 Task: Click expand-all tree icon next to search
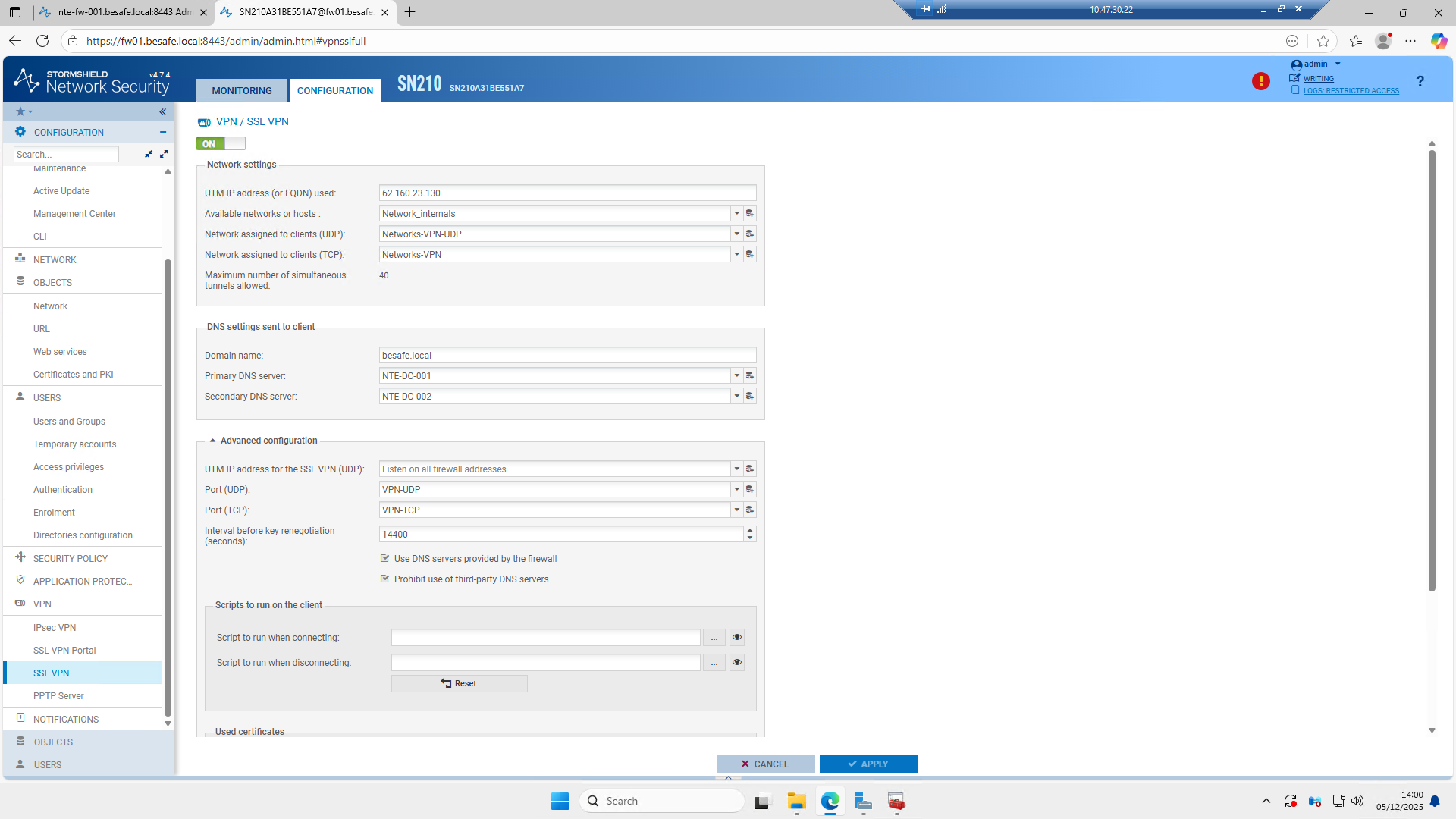tap(164, 154)
